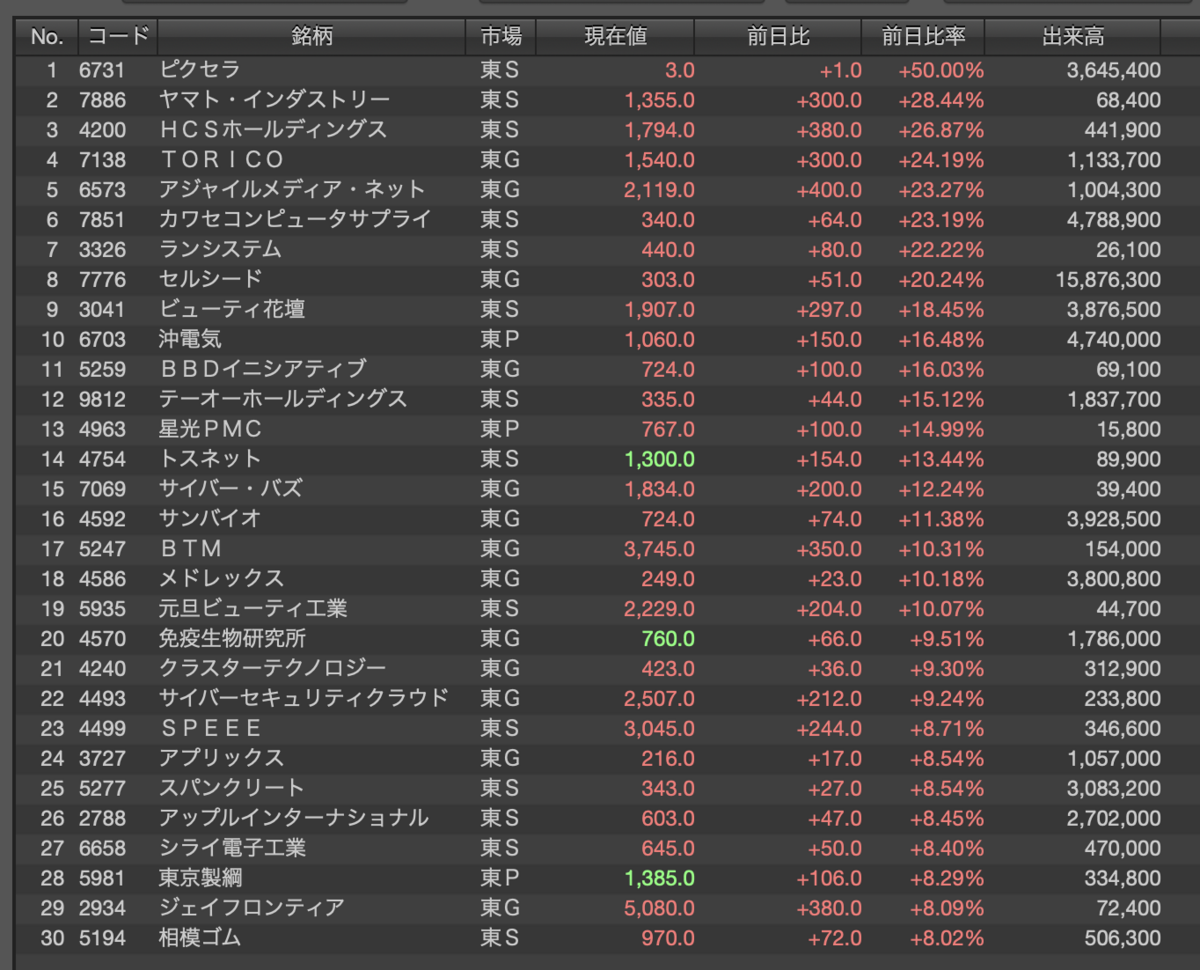The image size is (1200, 970).
Task: Select テーオーホールディングス stock name
Action: (x=283, y=399)
